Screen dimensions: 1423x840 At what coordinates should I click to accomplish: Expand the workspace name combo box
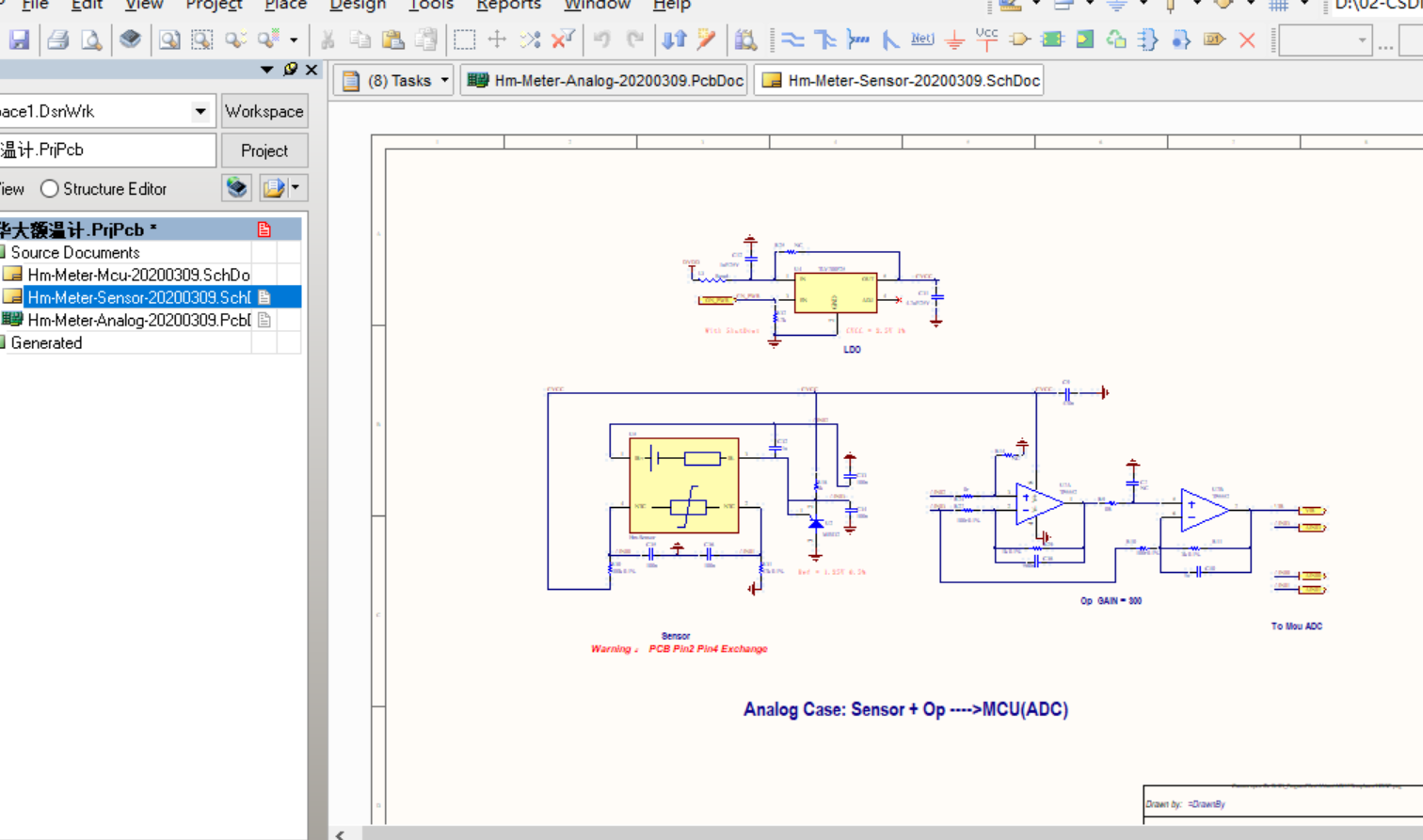coord(200,111)
